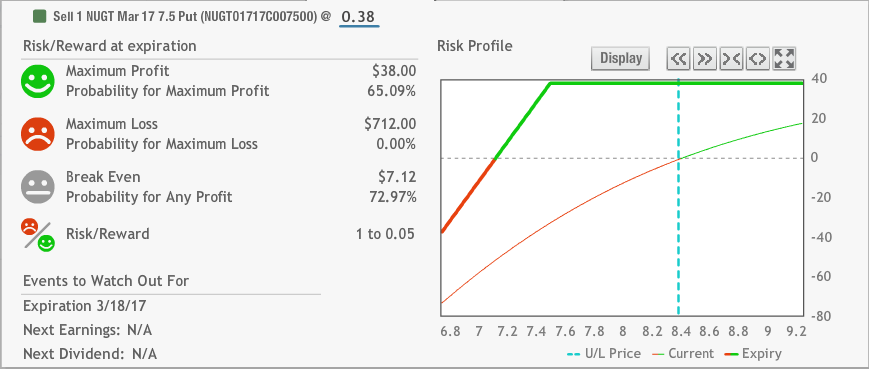Click the pan left double-arrow chart icon

point(678,59)
